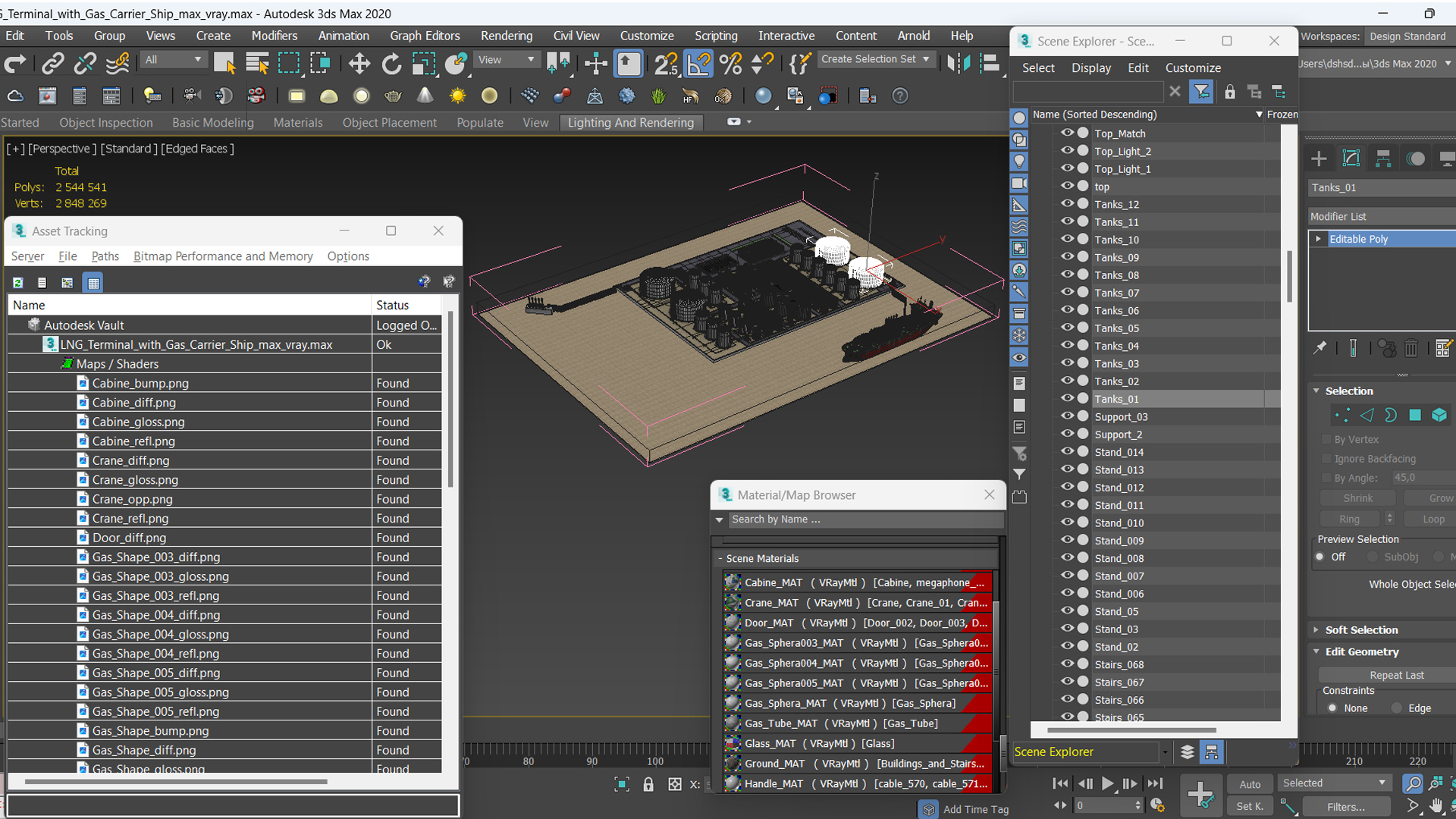Open the Scripting menu

[x=716, y=36]
